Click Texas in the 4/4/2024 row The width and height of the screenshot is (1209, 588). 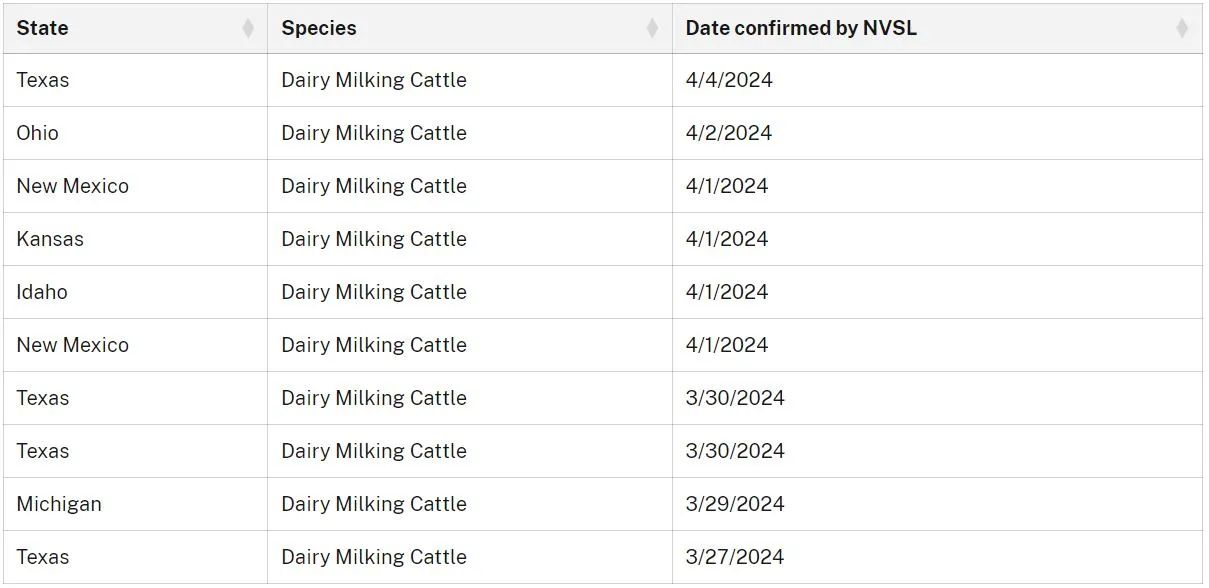click(x=43, y=80)
